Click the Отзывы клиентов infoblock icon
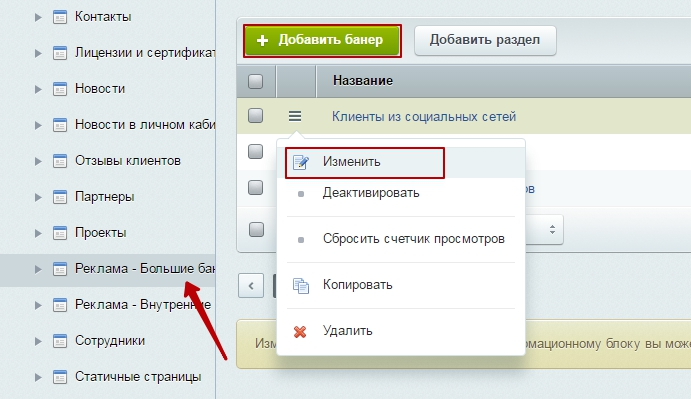The width and height of the screenshot is (691, 399). pyautogui.click(x=59, y=161)
